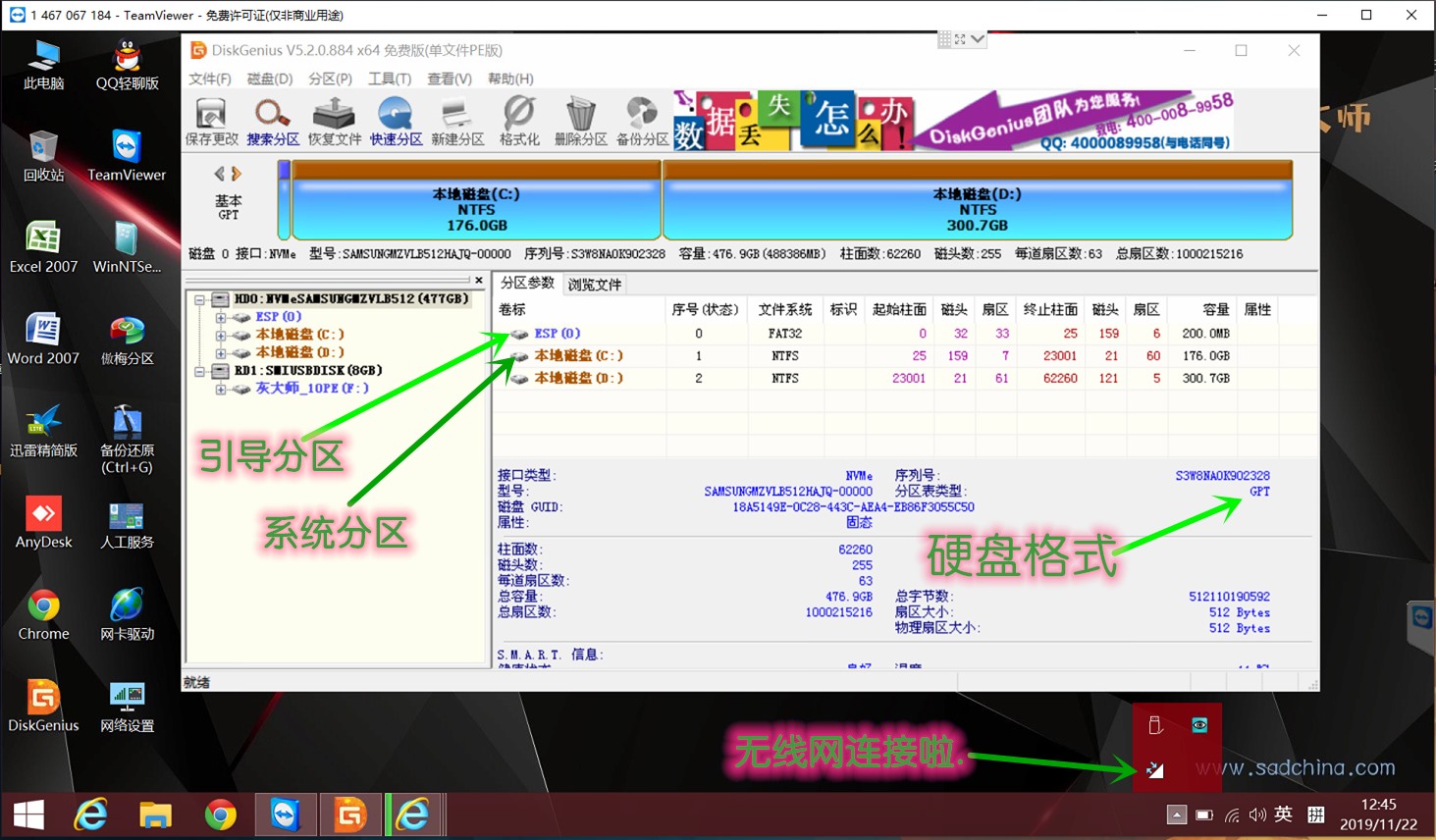
Task: Open the 此电脑 desktop icon
Action: click(43, 65)
